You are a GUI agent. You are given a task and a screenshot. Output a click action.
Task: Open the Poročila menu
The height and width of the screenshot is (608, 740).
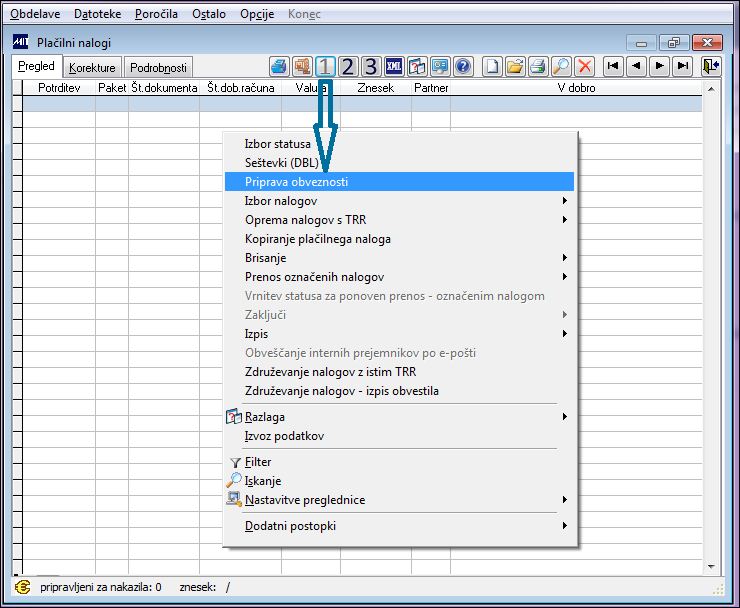[156, 14]
